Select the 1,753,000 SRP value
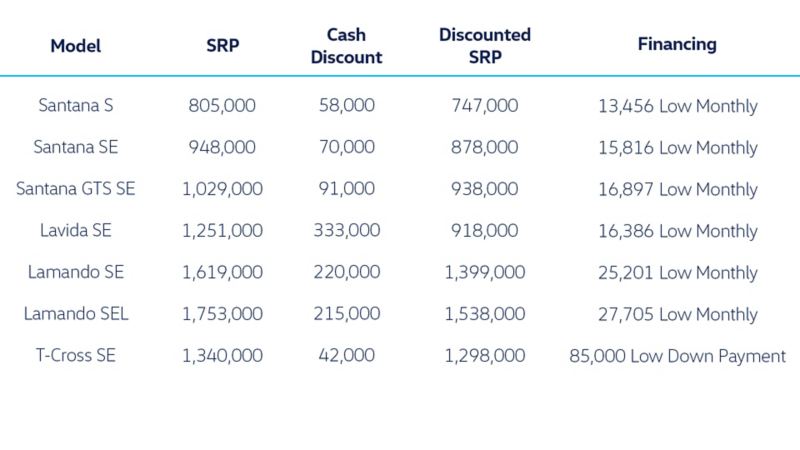Image resolution: width=800 pixels, height=450 pixels. pyautogui.click(x=222, y=314)
